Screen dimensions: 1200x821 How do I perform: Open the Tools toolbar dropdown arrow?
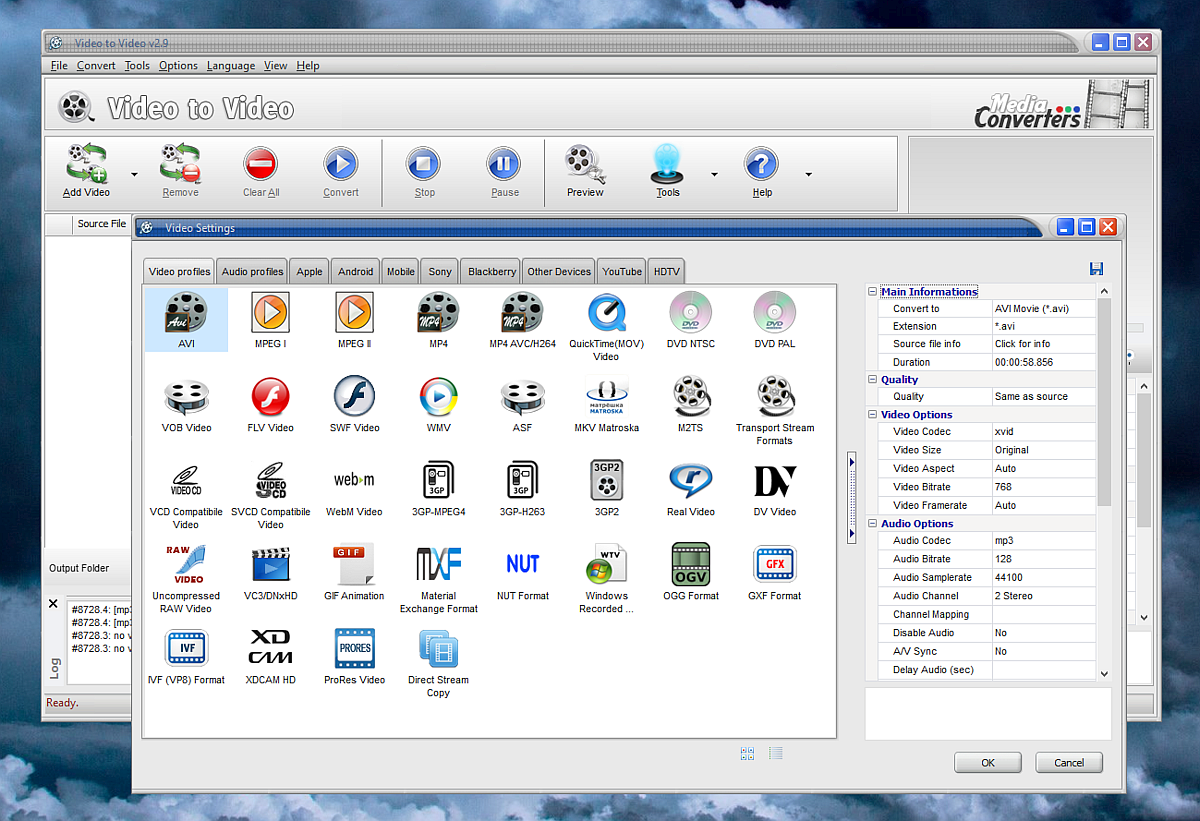(714, 174)
